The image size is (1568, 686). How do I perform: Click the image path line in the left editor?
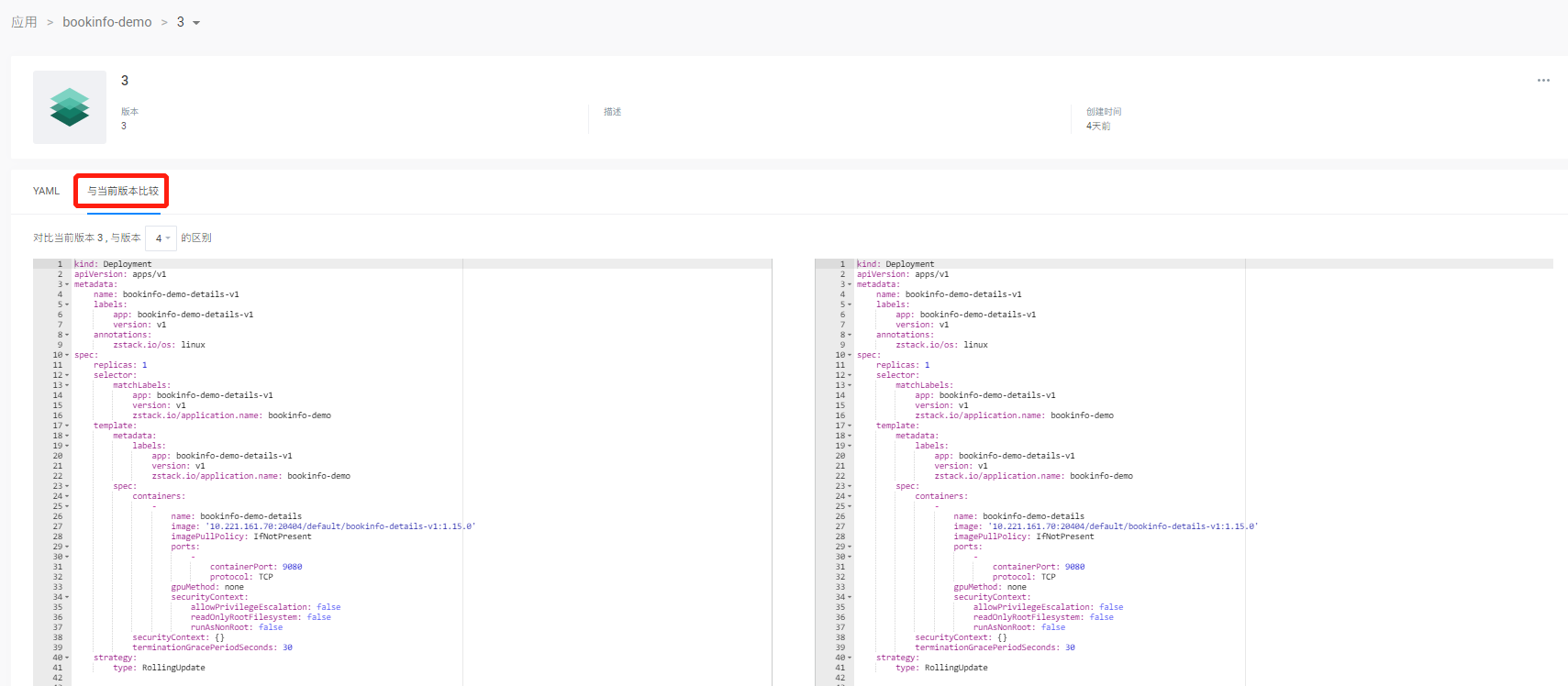tap(321, 527)
